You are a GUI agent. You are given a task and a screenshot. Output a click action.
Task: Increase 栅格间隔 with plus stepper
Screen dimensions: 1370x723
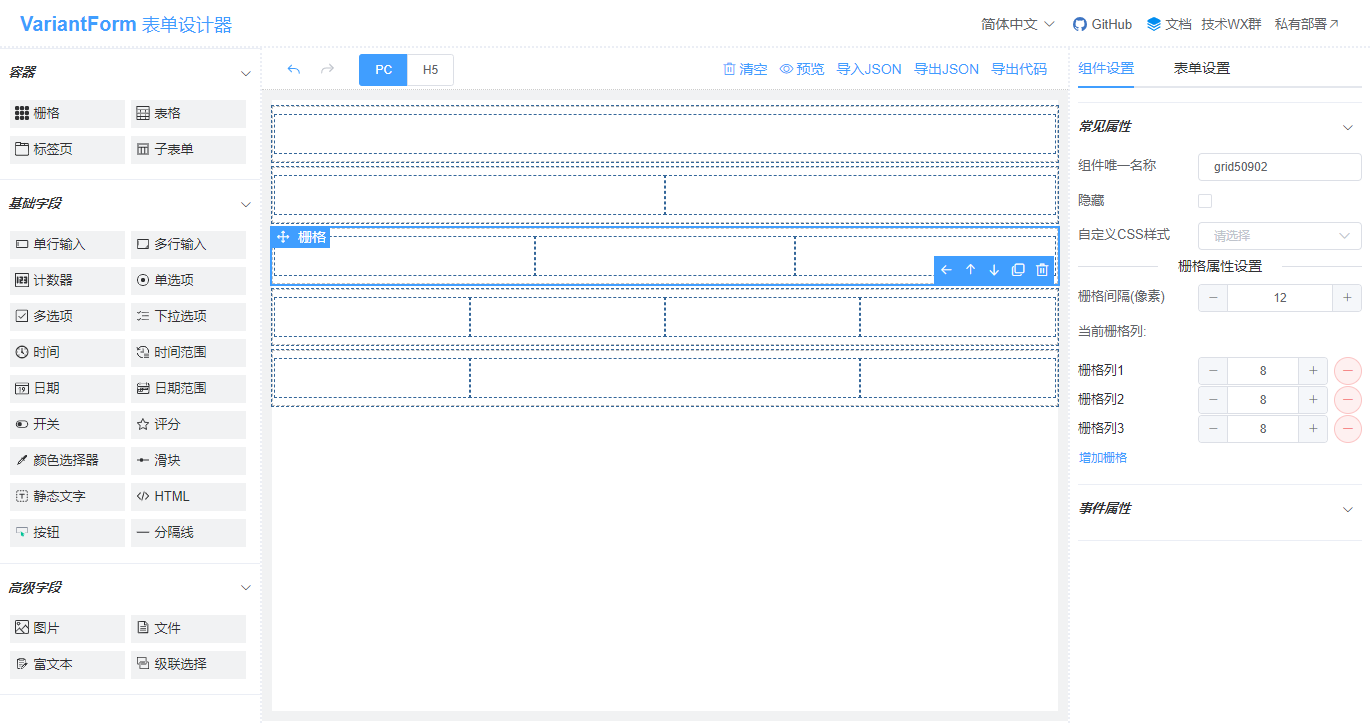[1347, 298]
